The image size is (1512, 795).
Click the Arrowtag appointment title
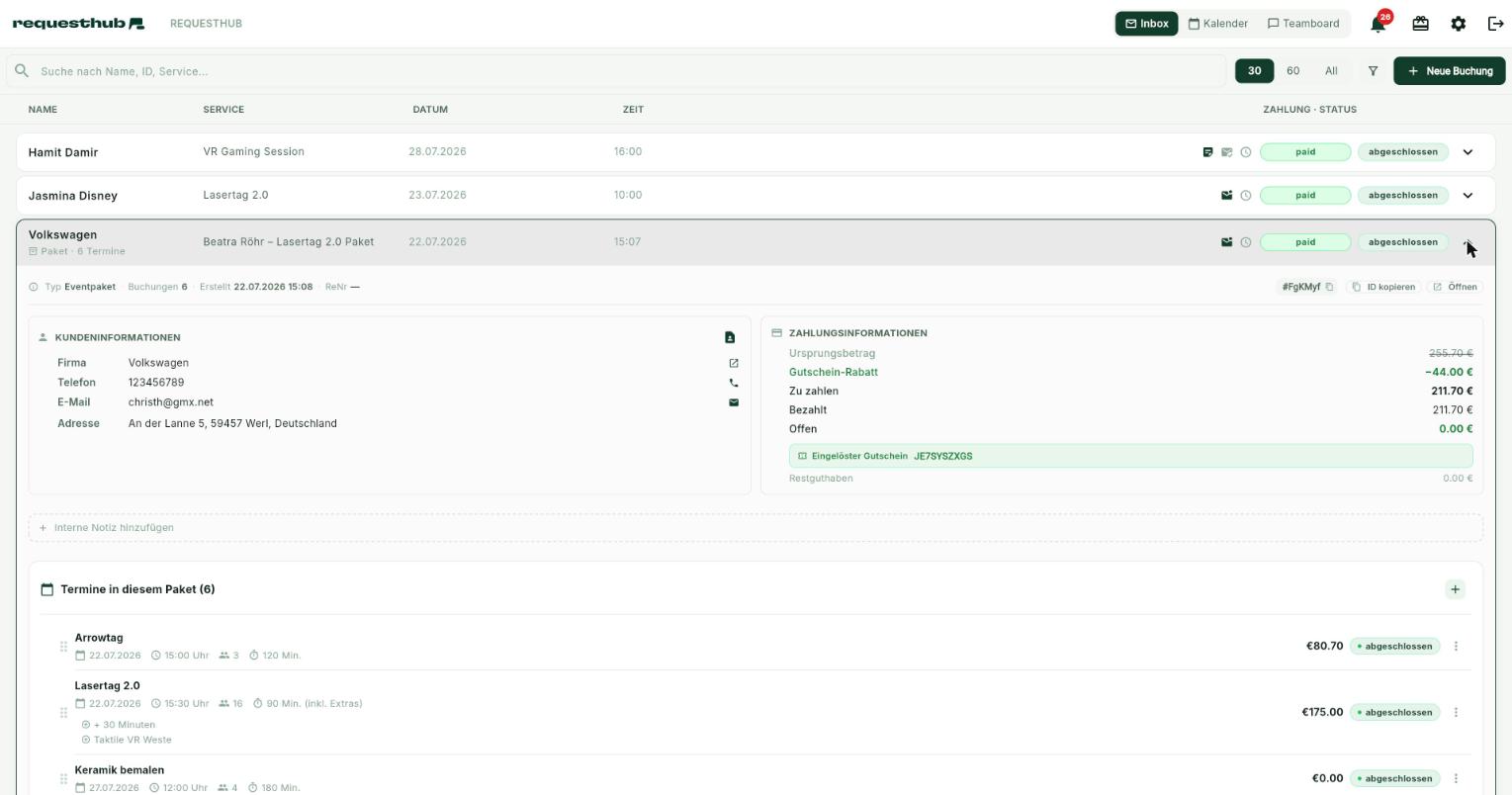point(99,638)
